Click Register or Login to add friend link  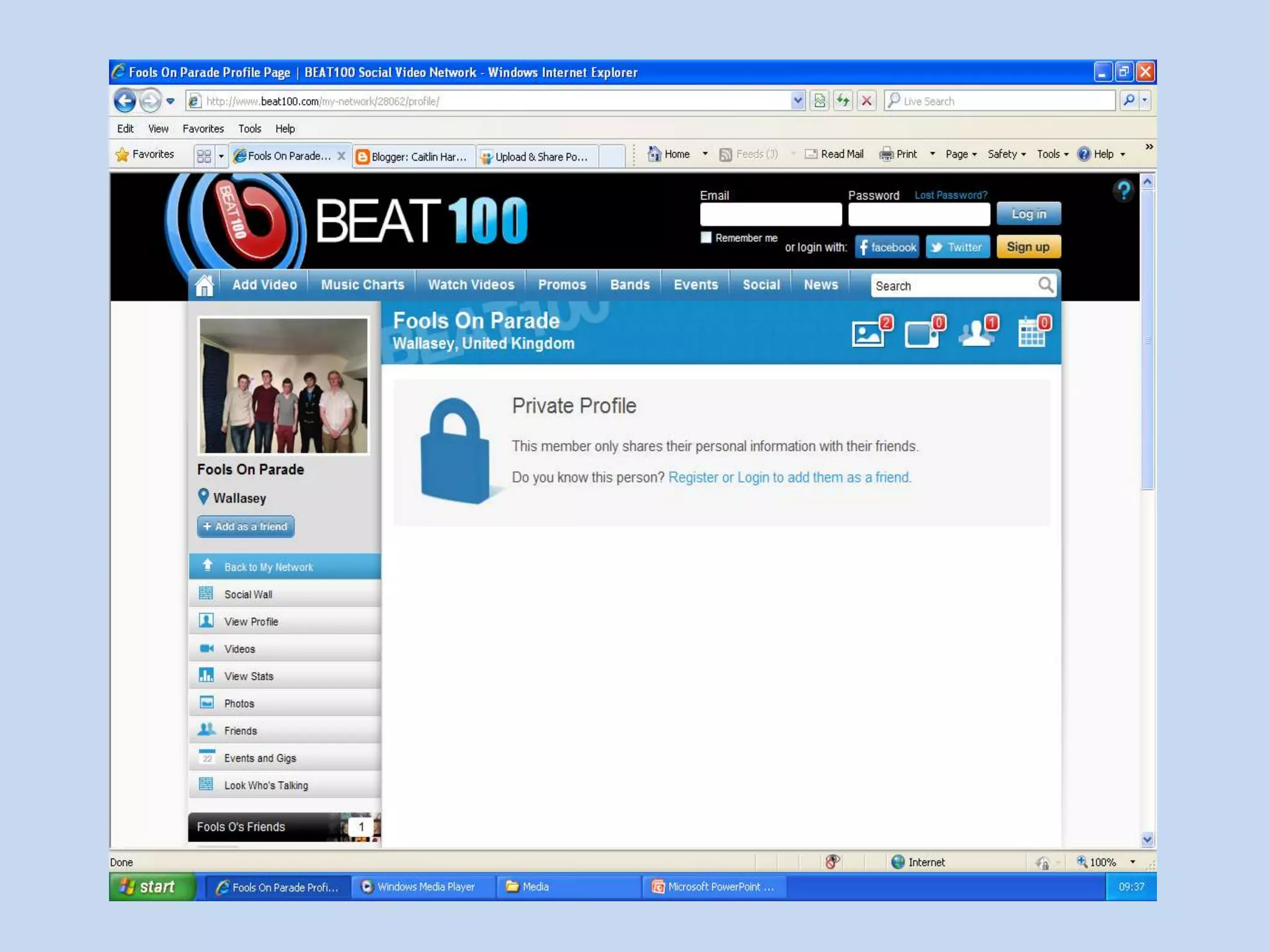(789, 477)
